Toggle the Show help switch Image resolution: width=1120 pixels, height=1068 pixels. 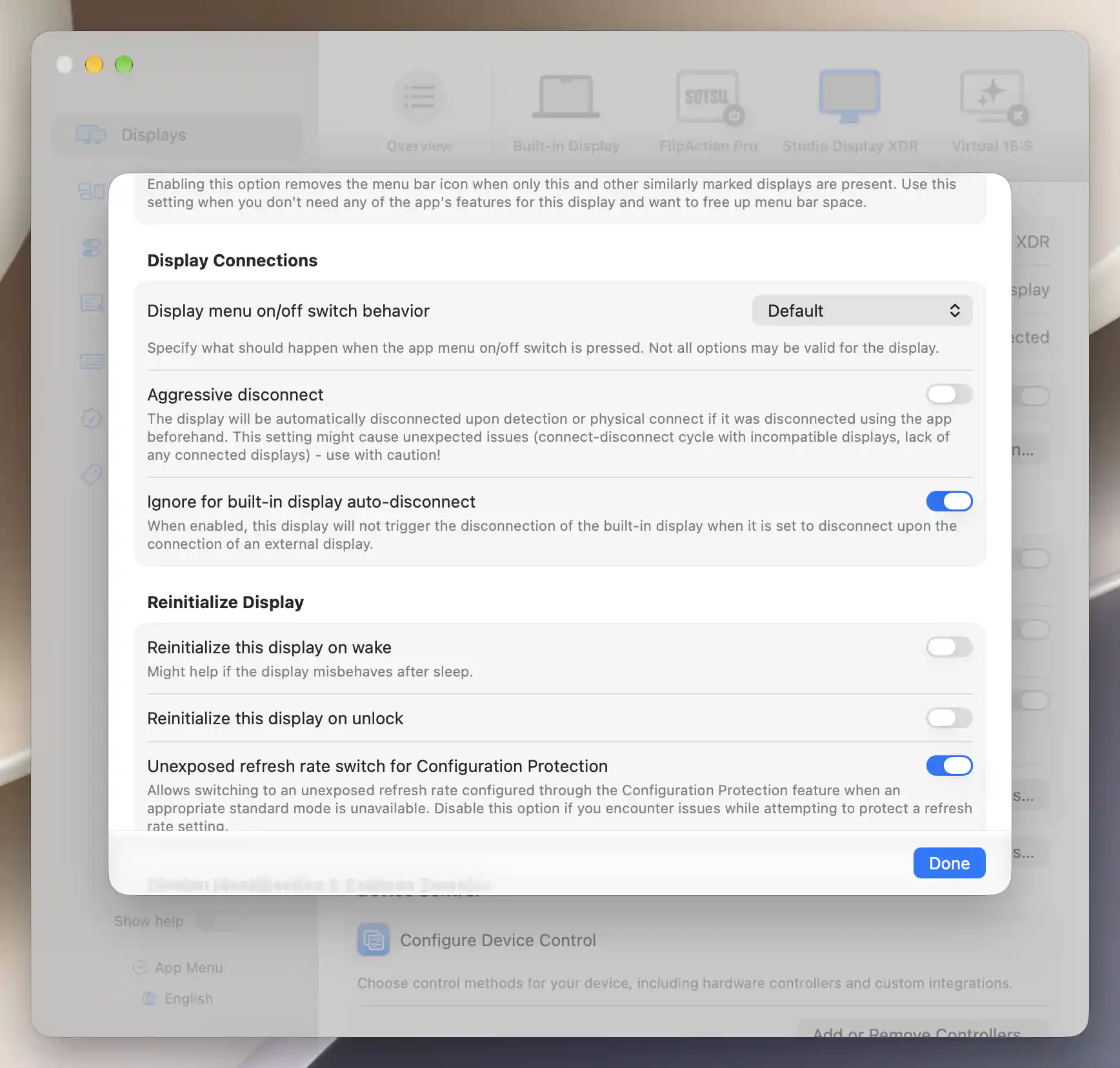point(217,921)
